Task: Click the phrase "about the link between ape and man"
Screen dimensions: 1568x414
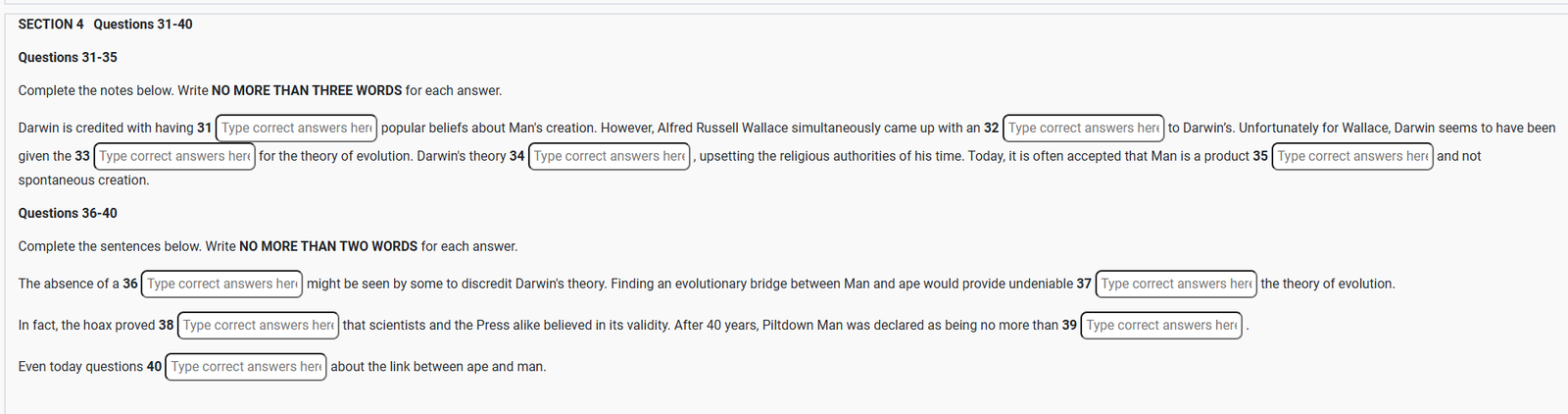Action: [x=438, y=367]
